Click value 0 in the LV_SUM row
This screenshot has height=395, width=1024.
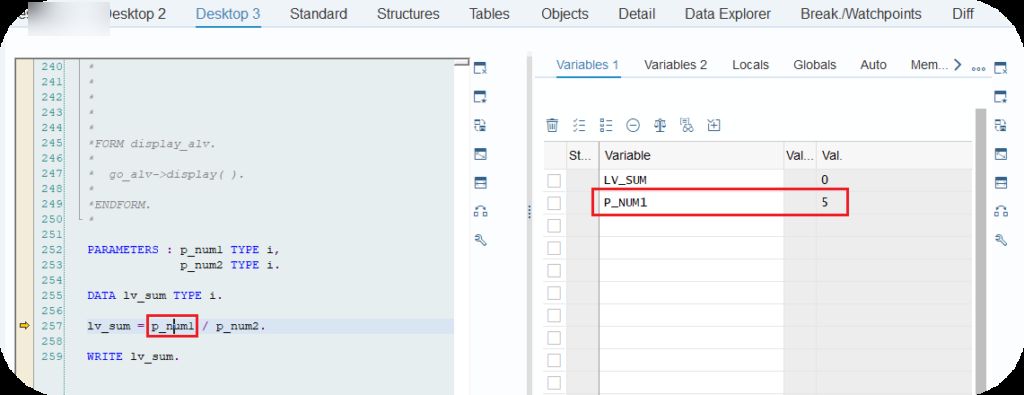point(825,180)
